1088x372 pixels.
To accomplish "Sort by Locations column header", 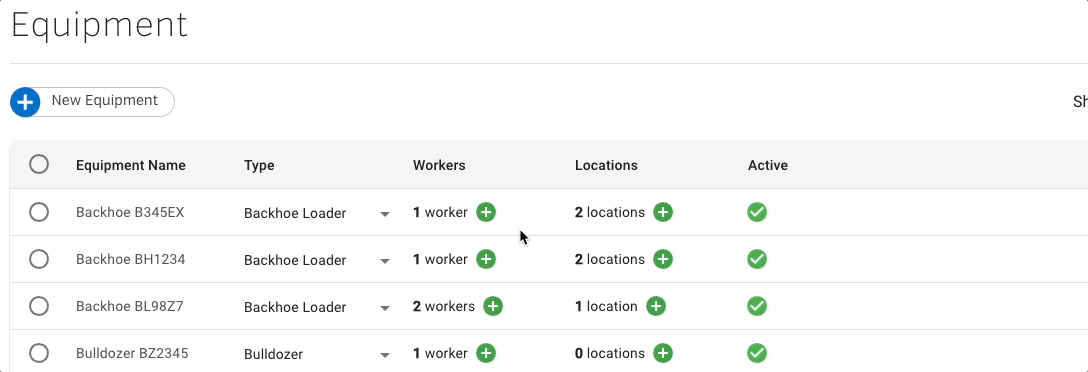I will tap(606, 165).
